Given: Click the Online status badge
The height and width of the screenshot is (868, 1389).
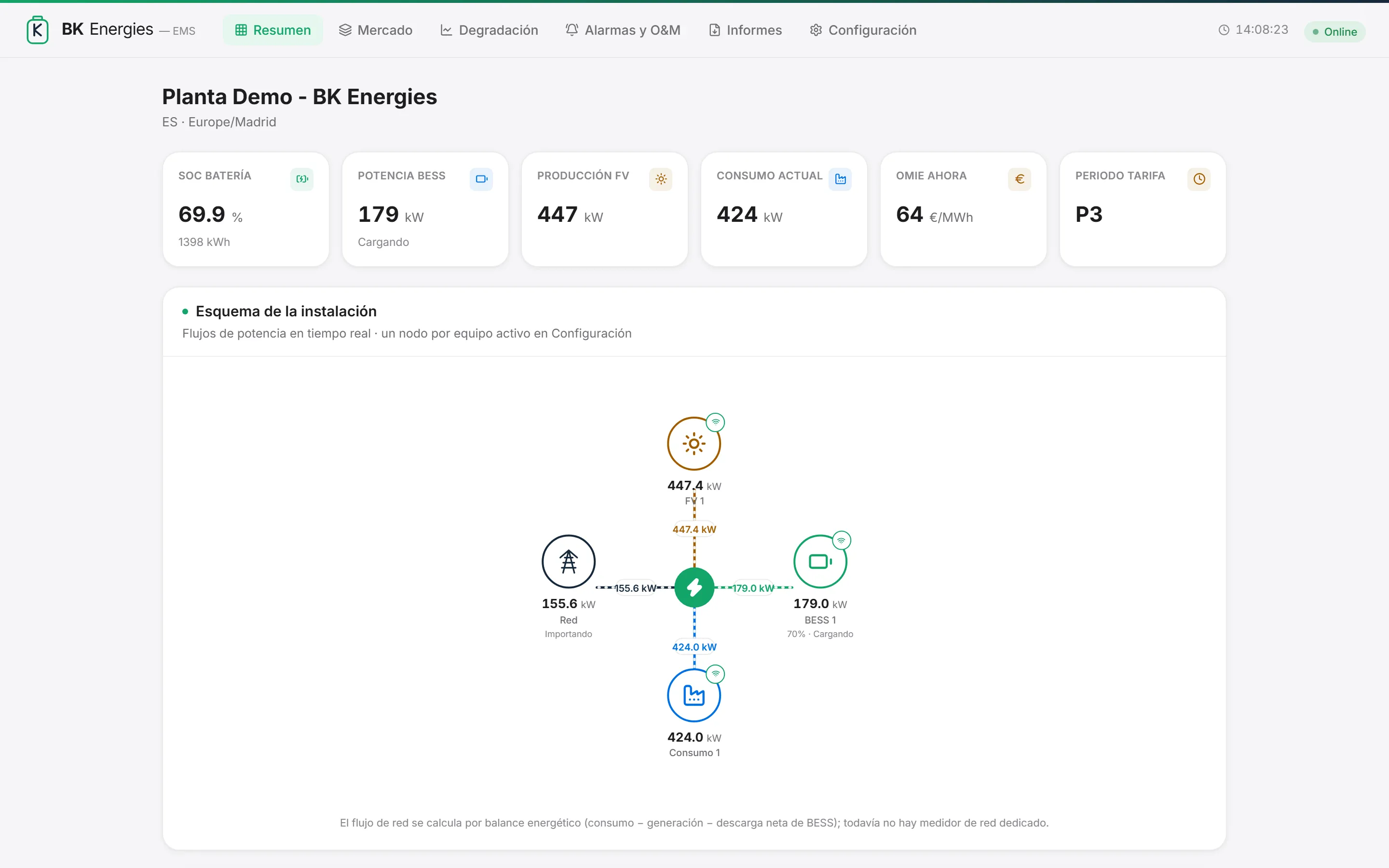Looking at the screenshot, I should click(x=1335, y=31).
